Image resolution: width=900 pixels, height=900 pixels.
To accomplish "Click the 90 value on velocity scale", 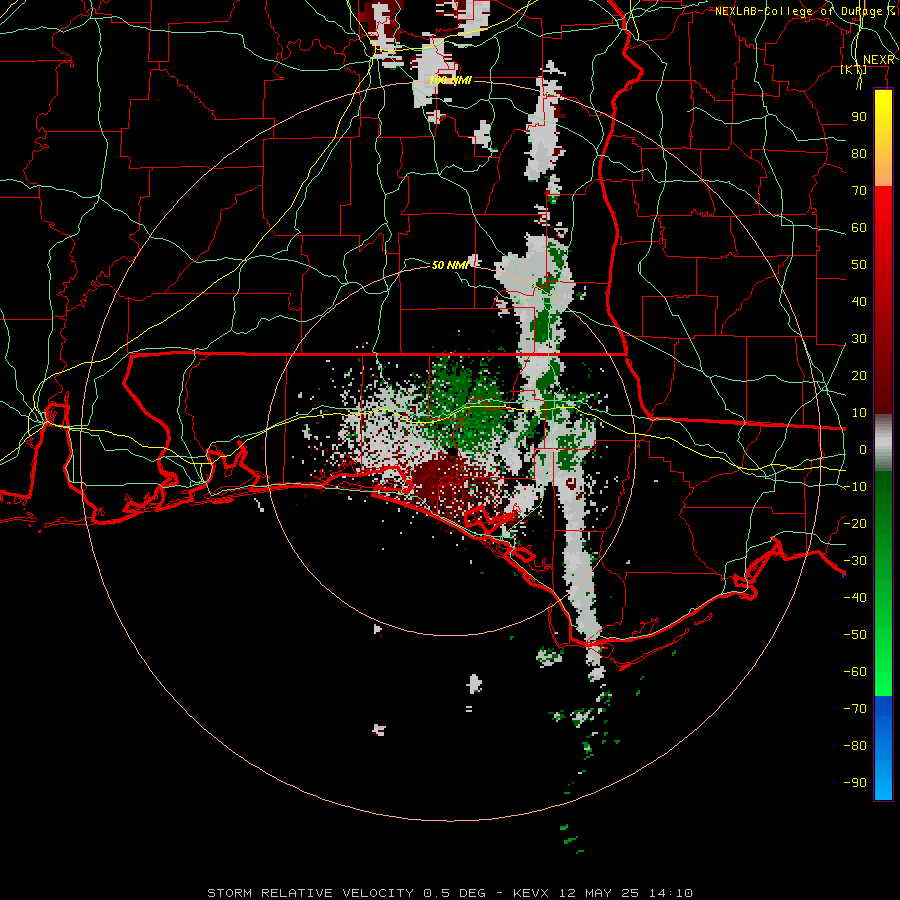I will [859, 117].
